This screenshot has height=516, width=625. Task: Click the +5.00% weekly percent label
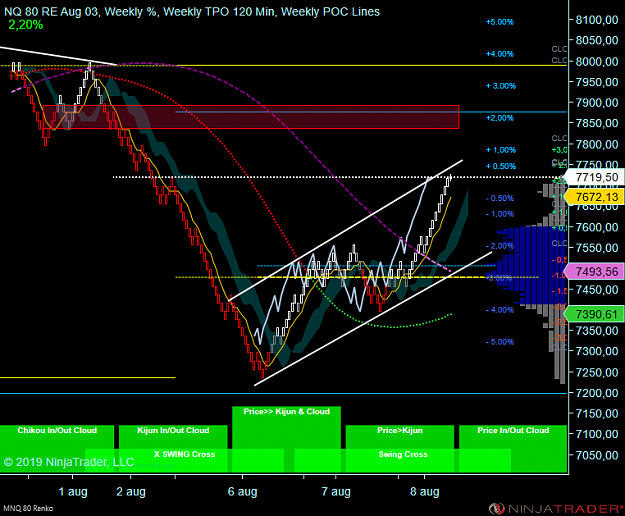[x=499, y=22]
